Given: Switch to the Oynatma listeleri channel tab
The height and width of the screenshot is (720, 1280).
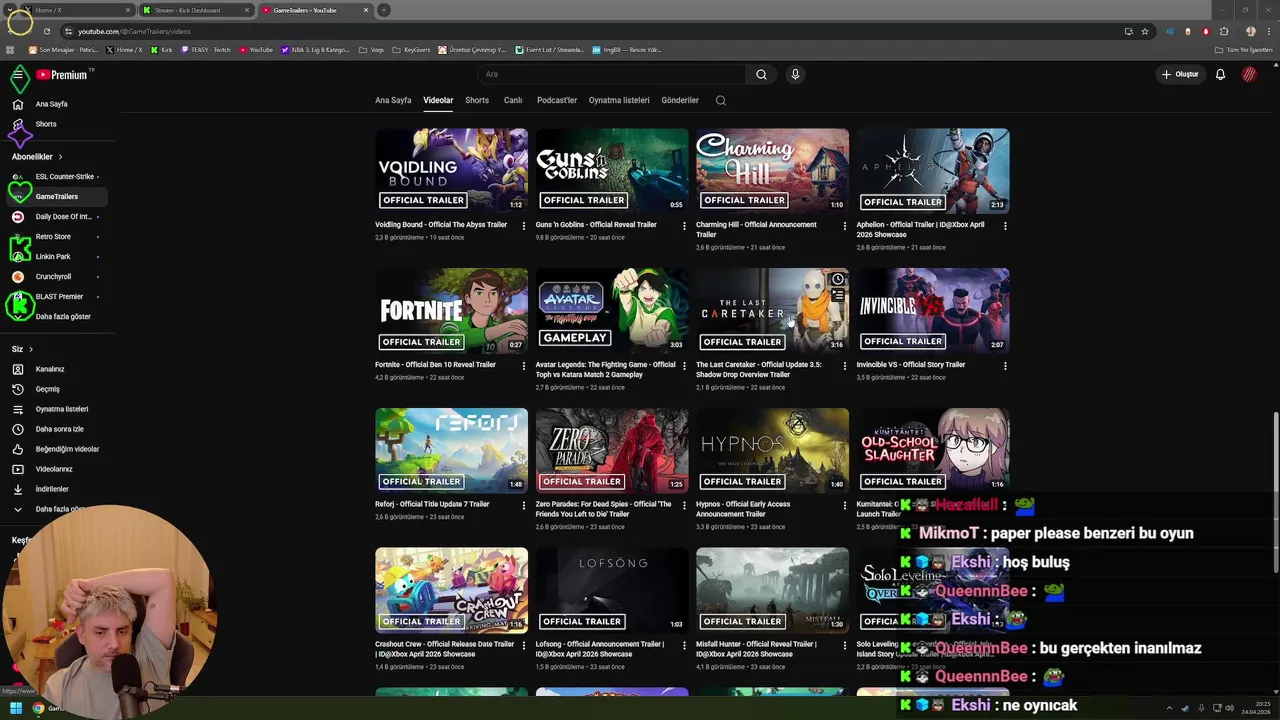Looking at the screenshot, I should (x=619, y=100).
